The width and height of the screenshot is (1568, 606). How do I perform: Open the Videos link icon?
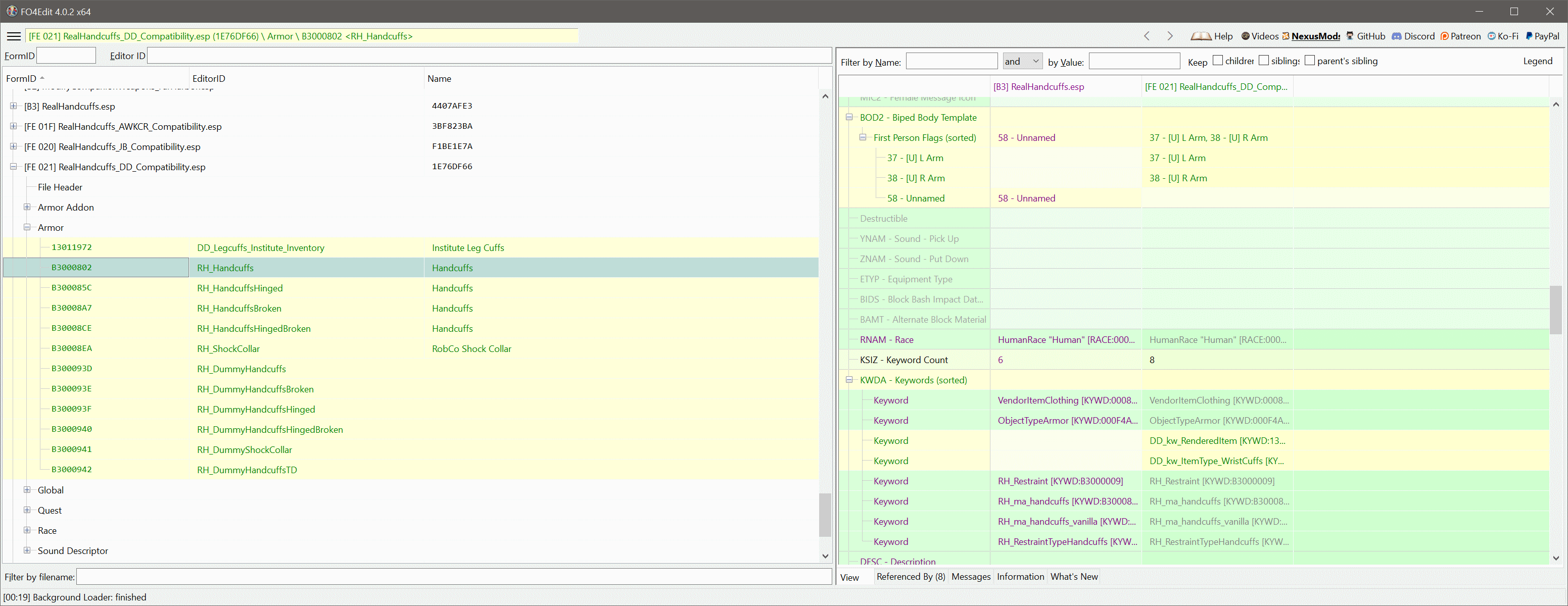[x=1246, y=36]
